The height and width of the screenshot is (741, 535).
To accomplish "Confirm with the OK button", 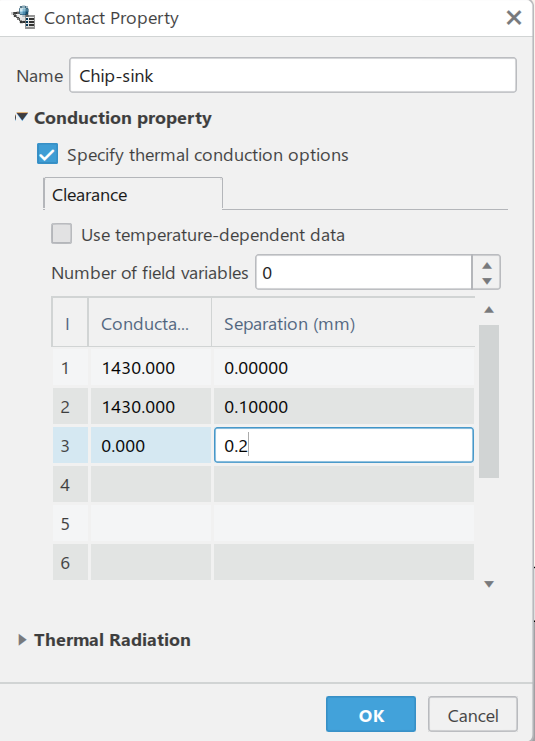I will (x=371, y=714).
